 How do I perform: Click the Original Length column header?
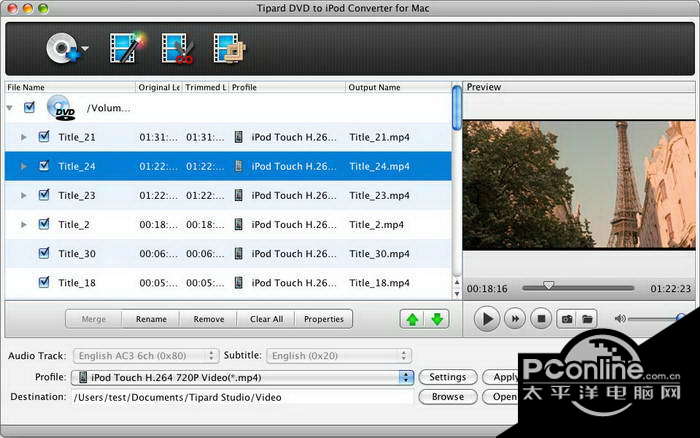pyautogui.click(x=158, y=87)
